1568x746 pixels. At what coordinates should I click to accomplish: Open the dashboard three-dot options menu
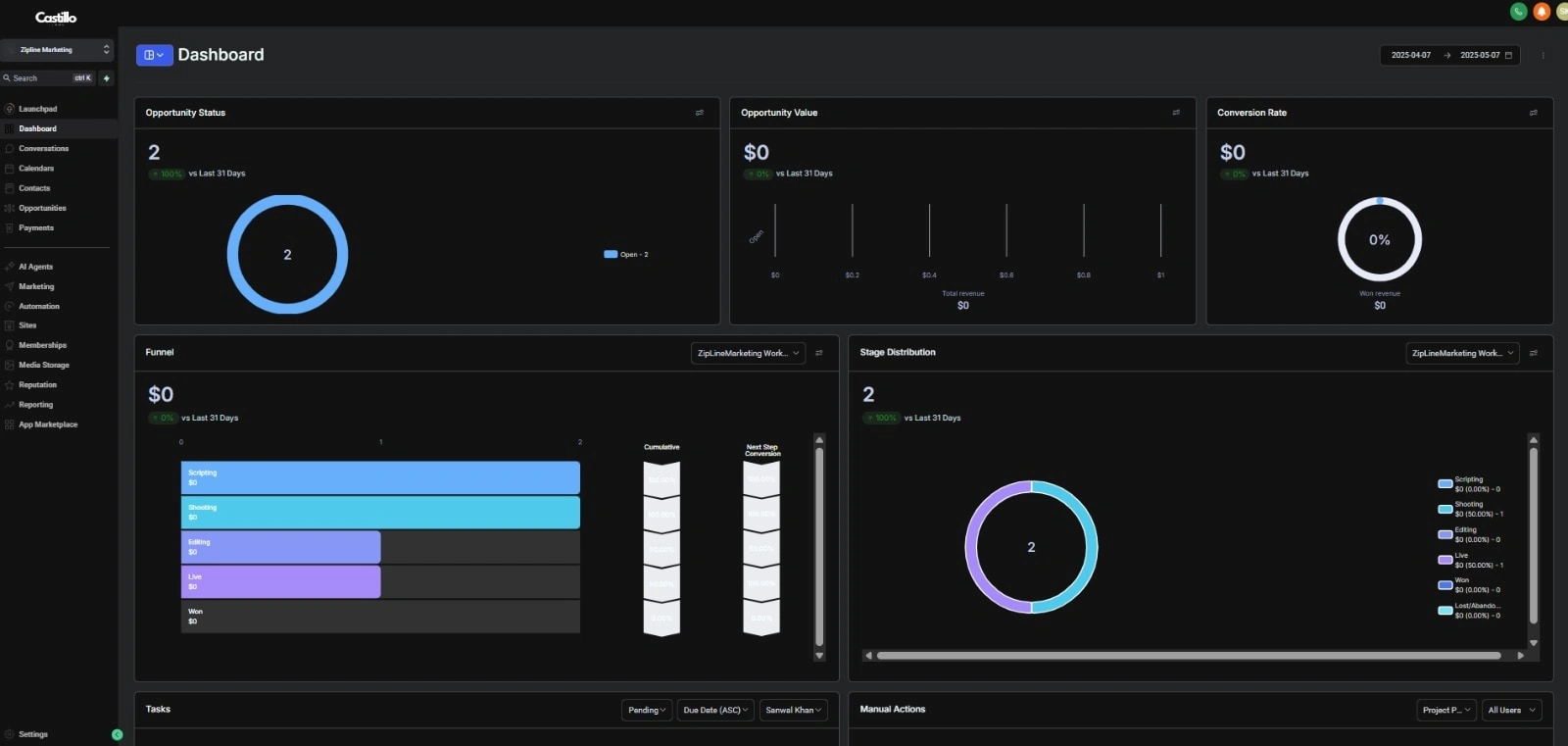pyautogui.click(x=1543, y=55)
